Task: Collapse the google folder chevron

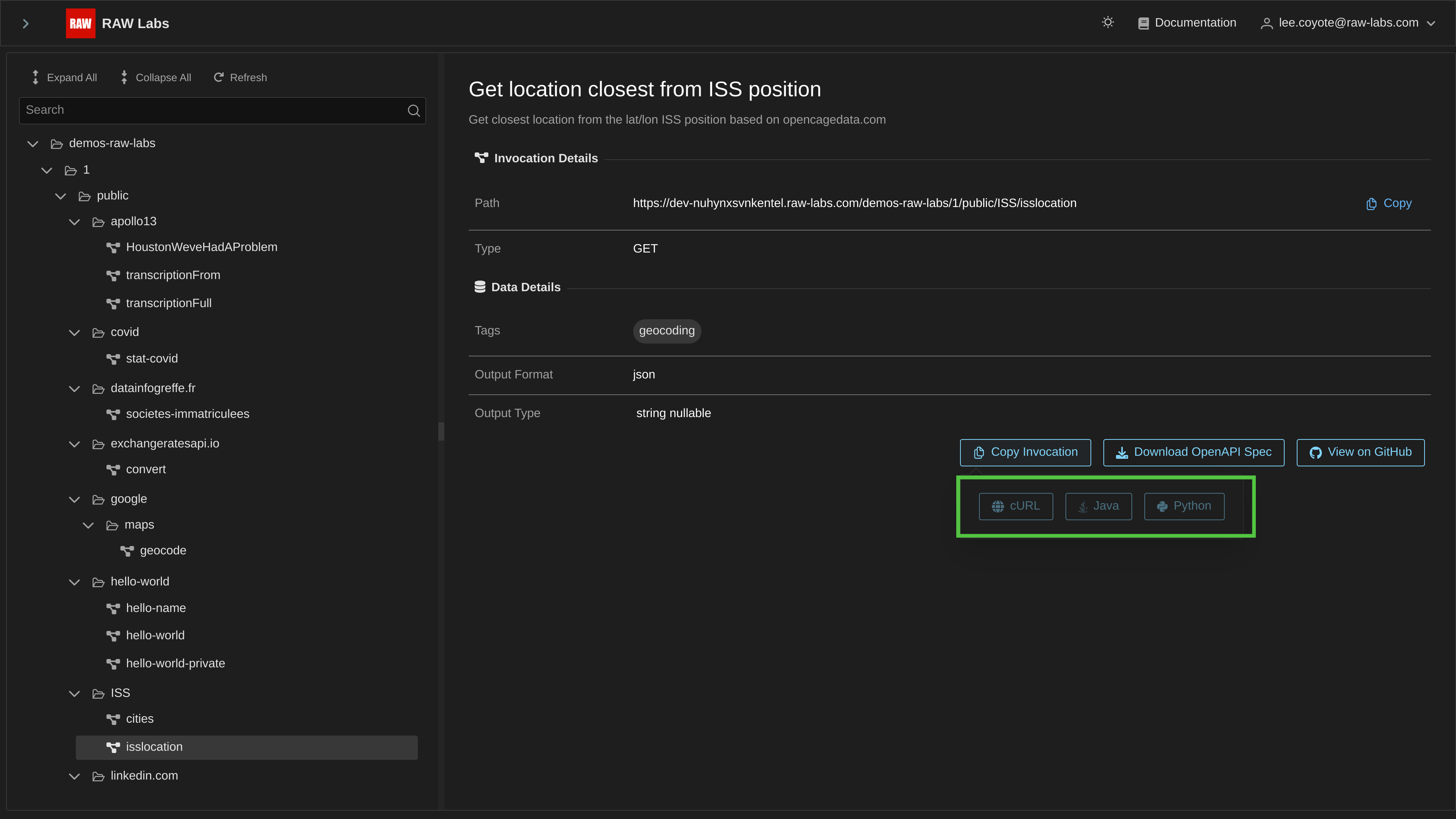Action: [74, 499]
